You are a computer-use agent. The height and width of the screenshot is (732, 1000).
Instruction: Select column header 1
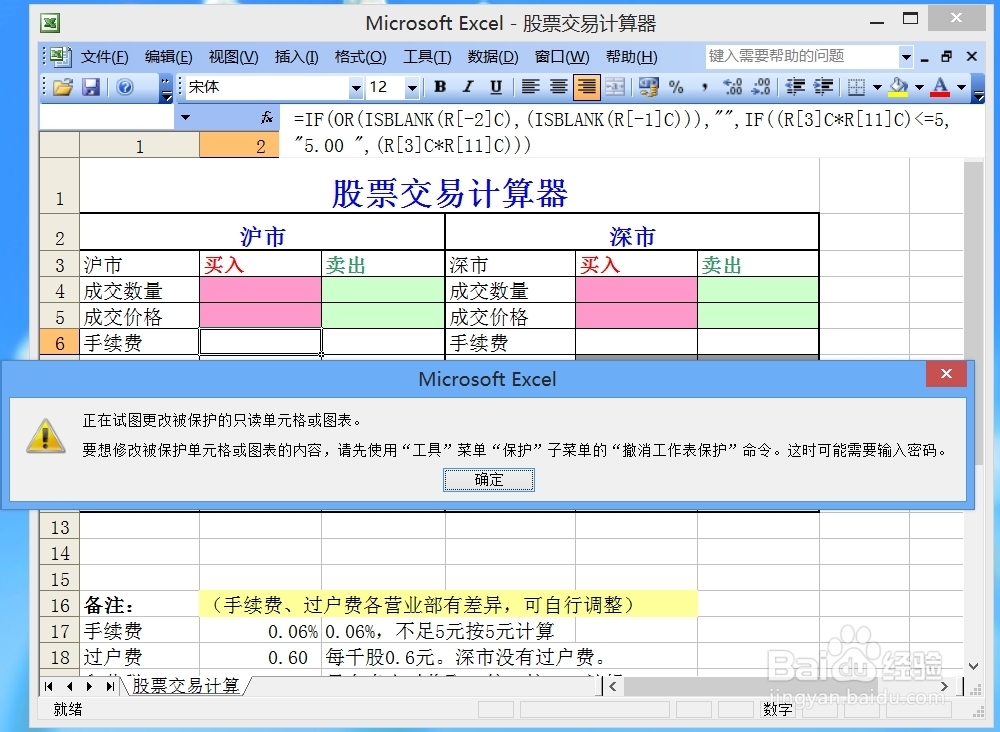[x=140, y=146]
